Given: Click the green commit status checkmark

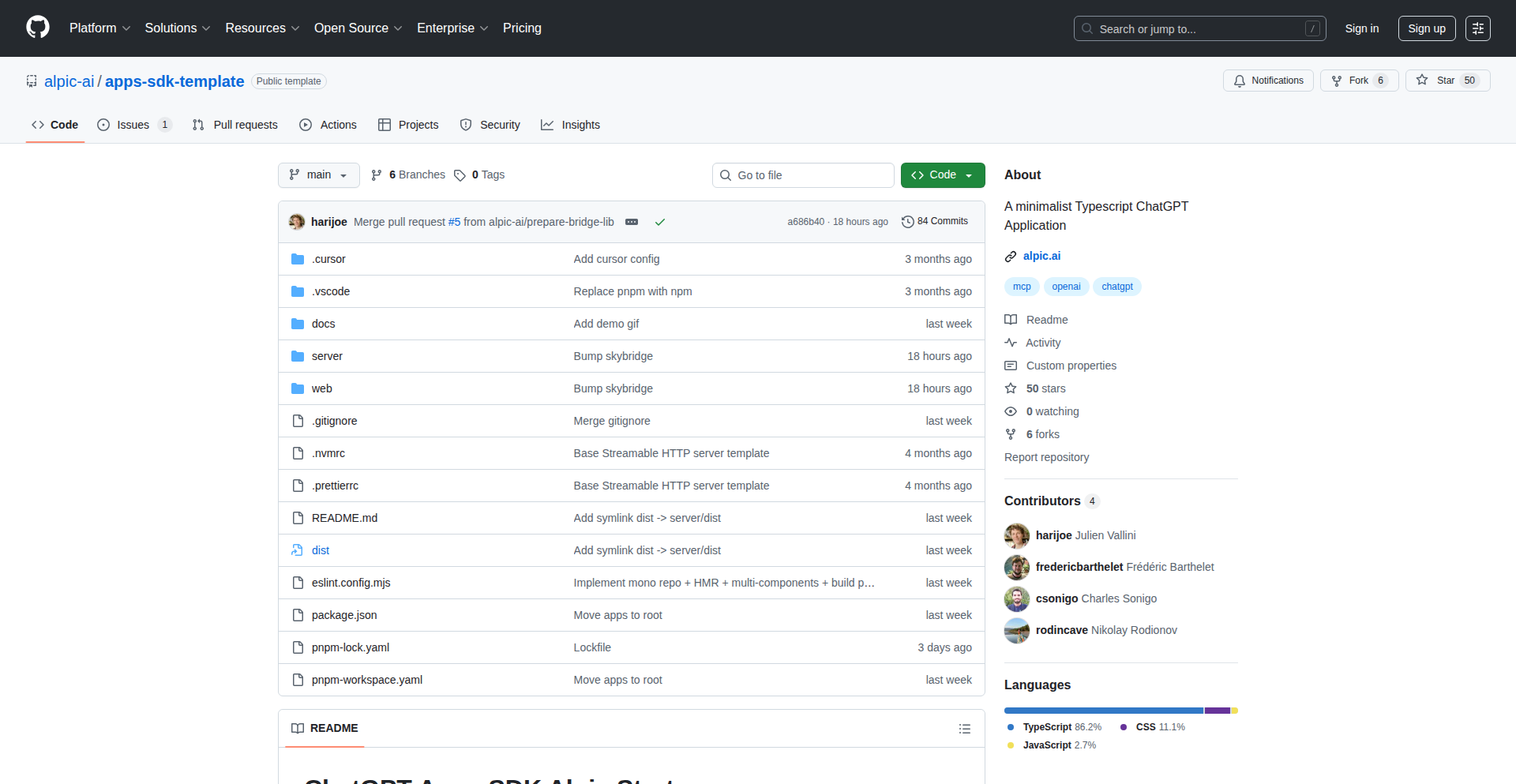Looking at the screenshot, I should pos(660,222).
